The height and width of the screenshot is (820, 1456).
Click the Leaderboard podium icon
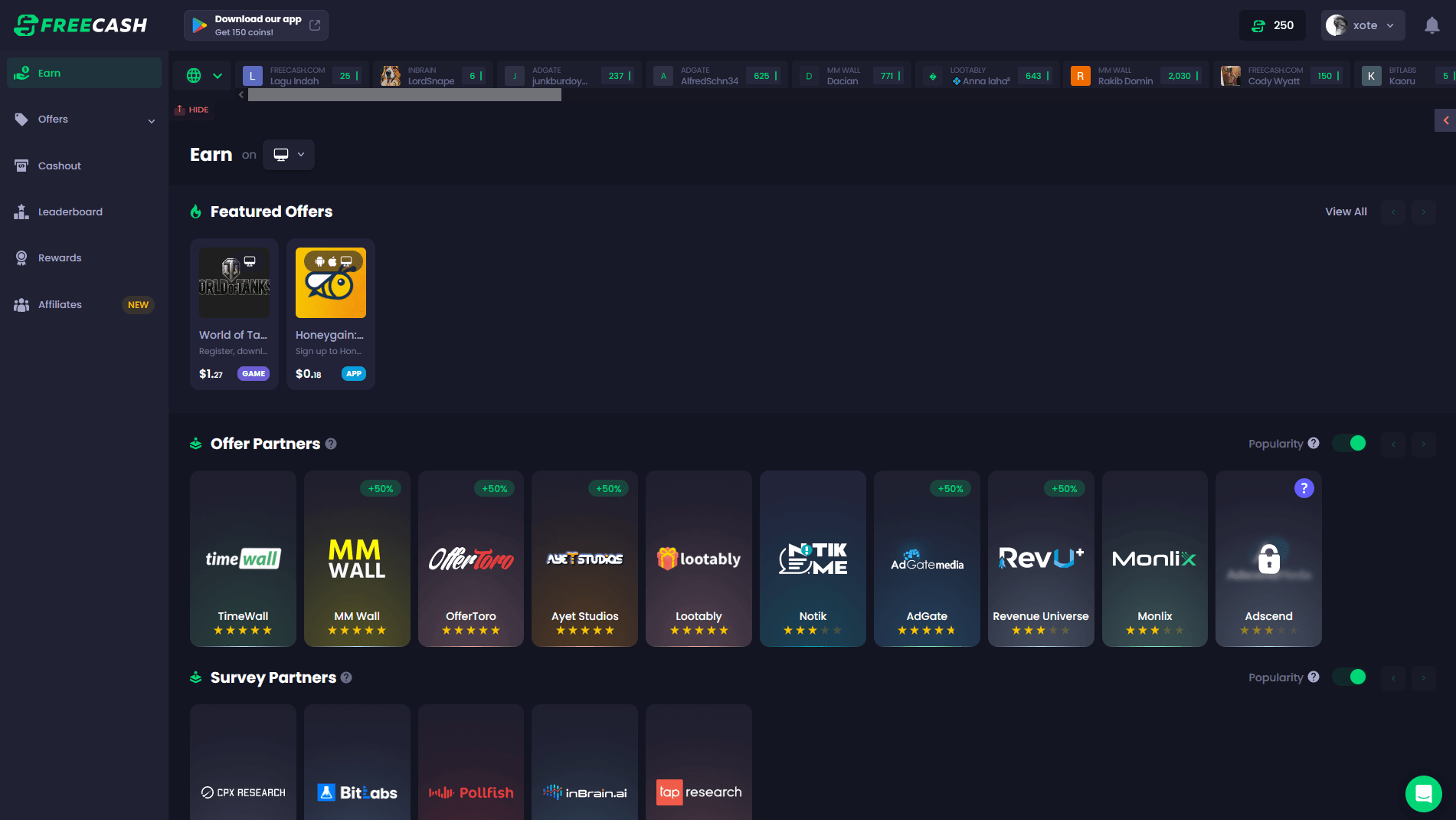(x=21, y=212)
